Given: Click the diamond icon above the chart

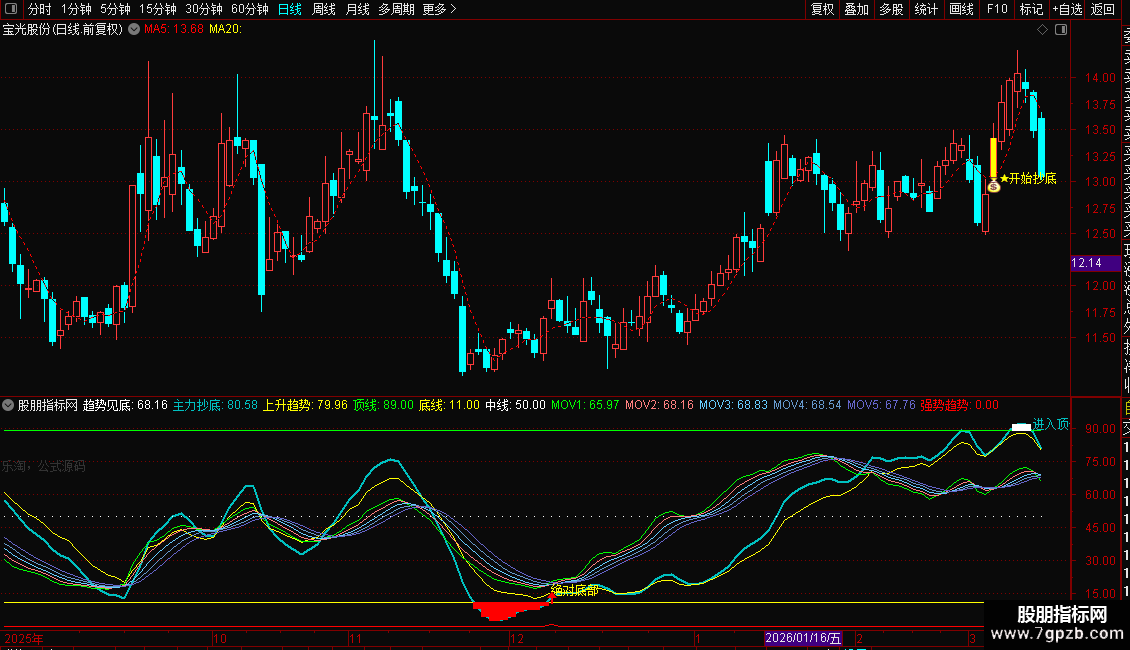Looking at the screenshot, I should pos(1042,30).
